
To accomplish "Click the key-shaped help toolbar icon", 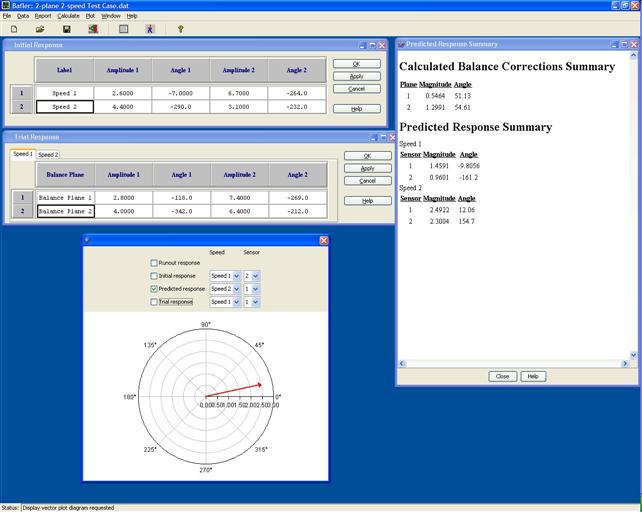I will pyautogui.click(x=181, y=29).
